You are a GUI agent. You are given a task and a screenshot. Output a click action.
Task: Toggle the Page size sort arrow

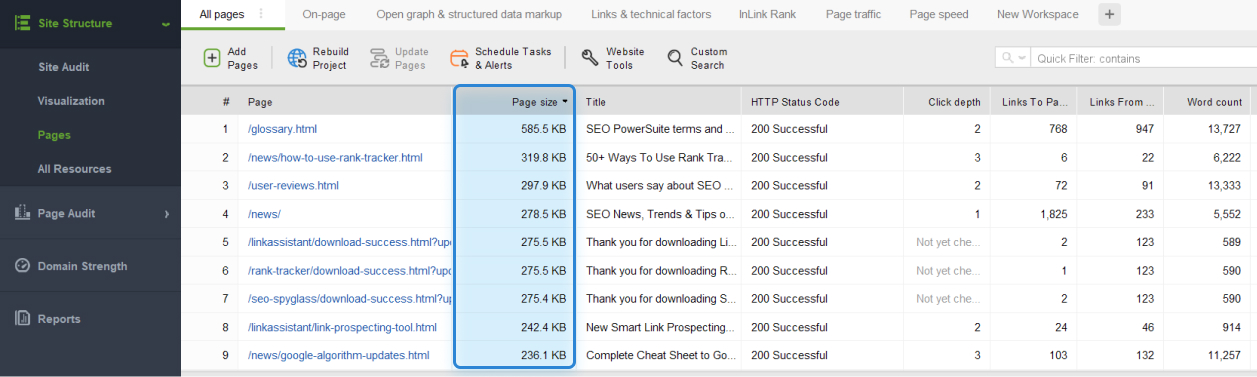point(565,102)
